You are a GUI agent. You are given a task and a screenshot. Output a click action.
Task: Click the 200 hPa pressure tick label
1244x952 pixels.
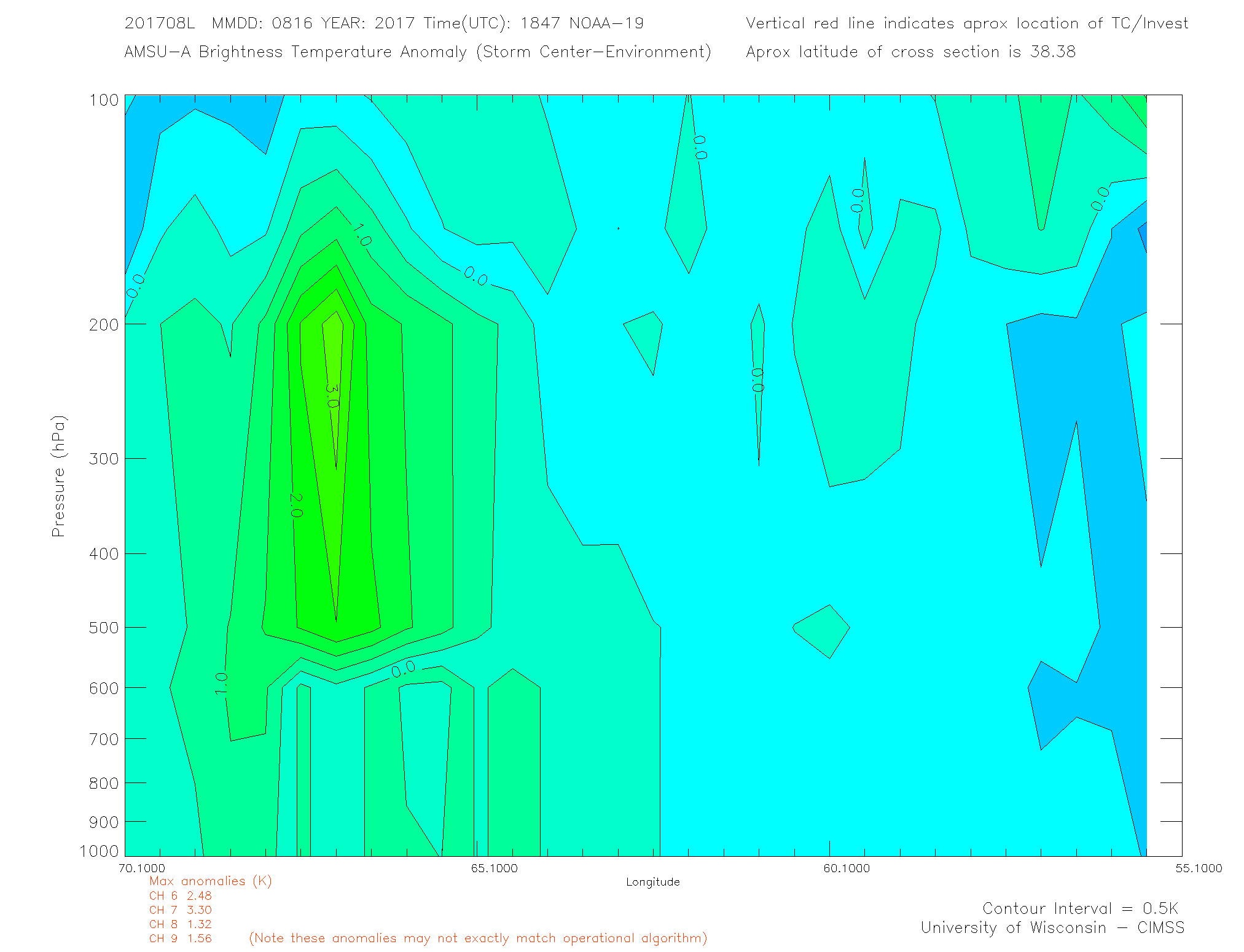(103, 325)
